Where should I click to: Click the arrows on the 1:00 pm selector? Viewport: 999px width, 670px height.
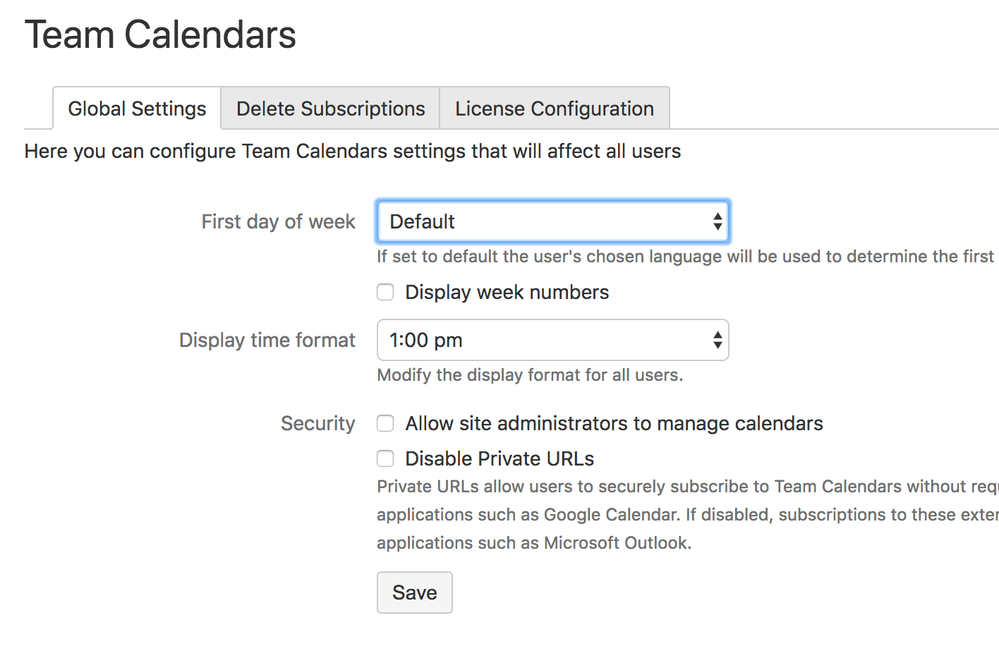tap(717, 340)
